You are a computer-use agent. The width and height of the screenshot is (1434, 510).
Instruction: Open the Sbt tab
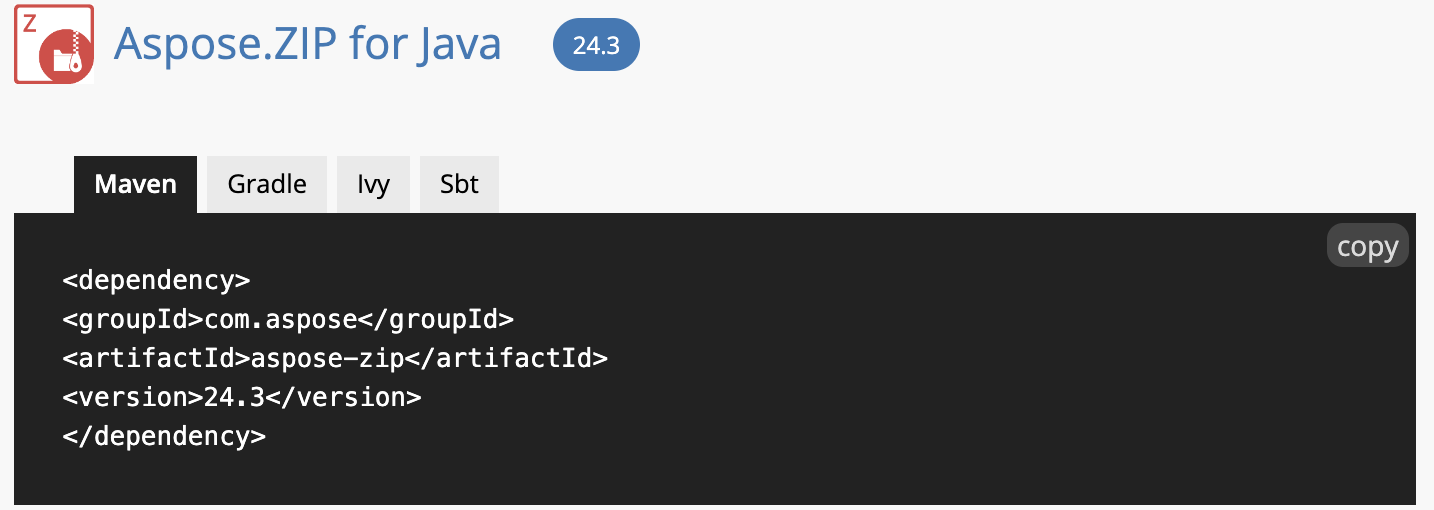(x=459, y=184)
